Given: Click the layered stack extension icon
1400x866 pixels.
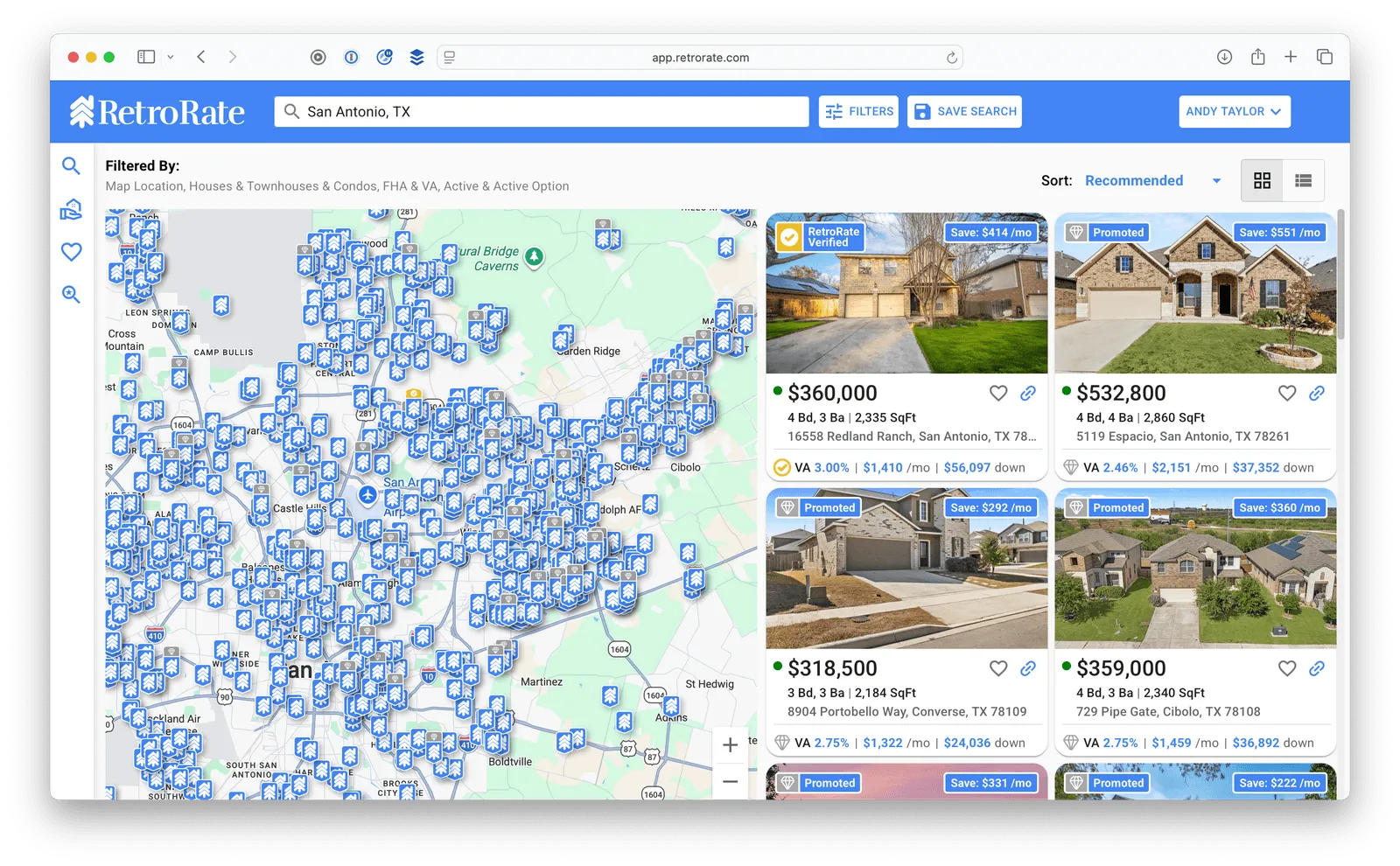Looking at the screenshot, I should 416,57.
